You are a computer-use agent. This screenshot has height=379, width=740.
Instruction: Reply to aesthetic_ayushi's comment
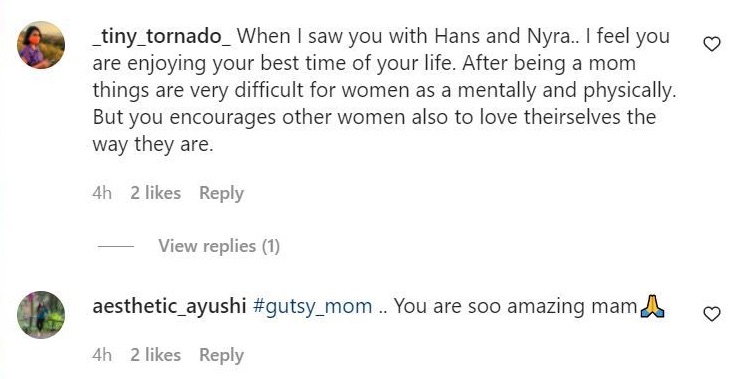point(221,355)
